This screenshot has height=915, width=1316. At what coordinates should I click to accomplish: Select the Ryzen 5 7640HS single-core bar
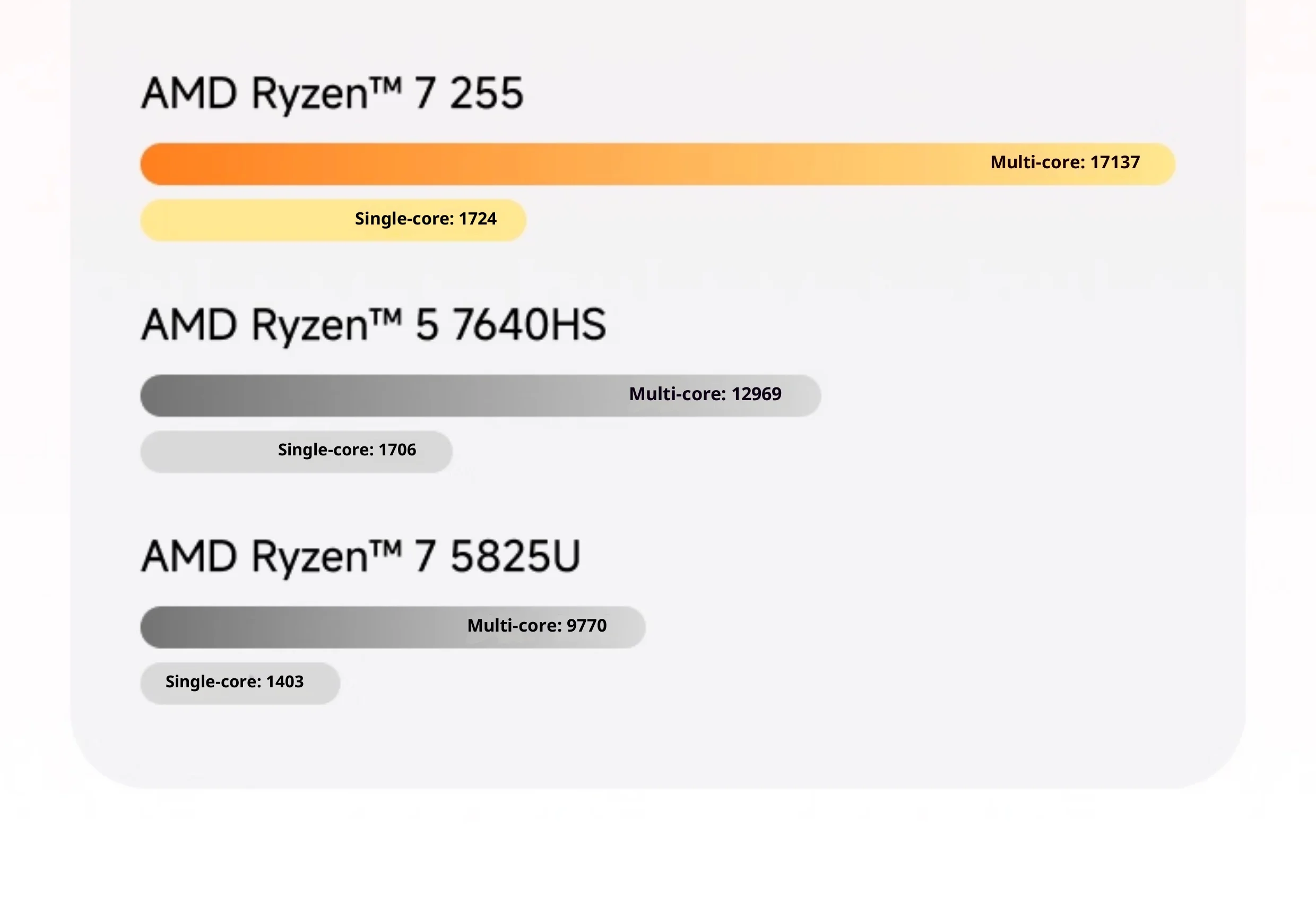click(x=206, y=452)
